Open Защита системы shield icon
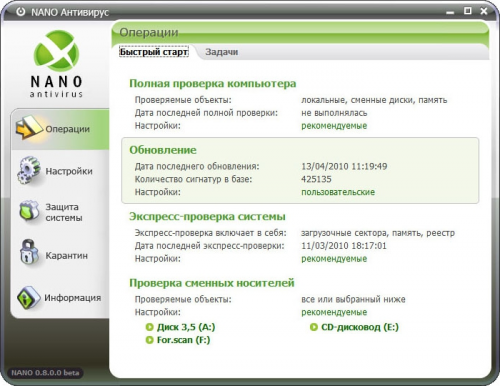Viewport: 500px width, 386px height. coord(29,211)
